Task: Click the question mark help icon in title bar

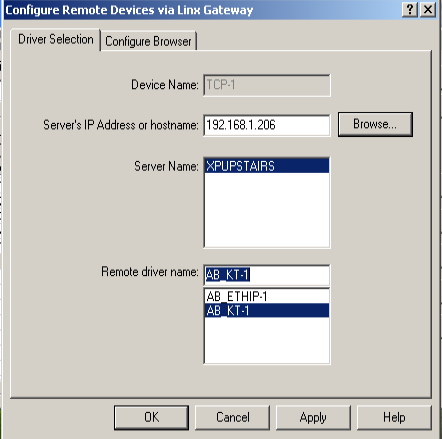Action: [x=410, y=10]
